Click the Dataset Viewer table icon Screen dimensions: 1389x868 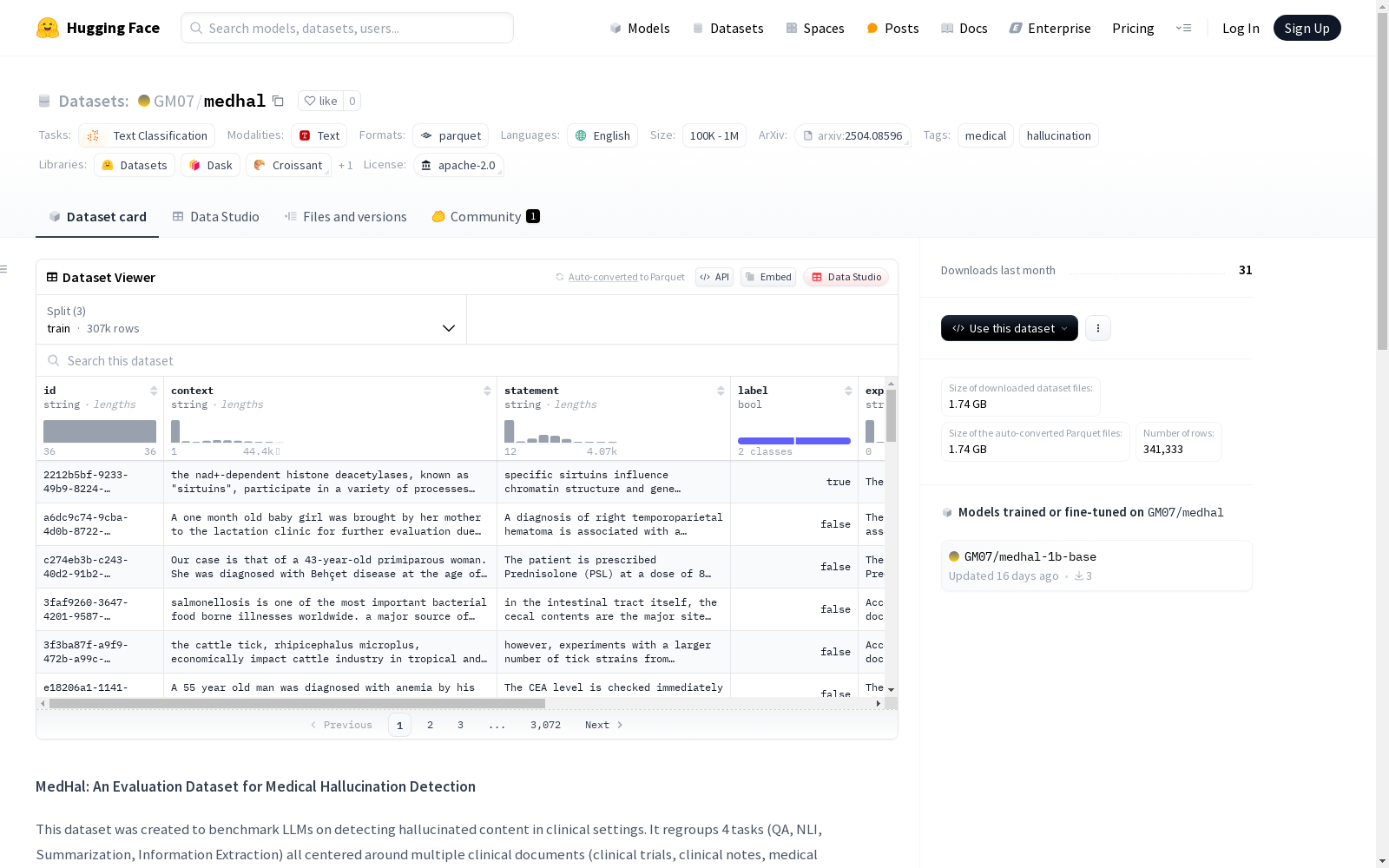(52, 277)
